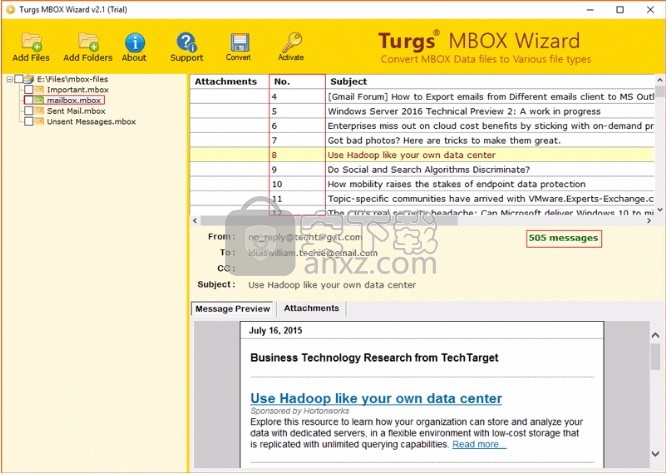The height and width of the screenshot is (475, 667).
Task: Click the Unsent Messages.mbox file icon
Action: [39, 121]
